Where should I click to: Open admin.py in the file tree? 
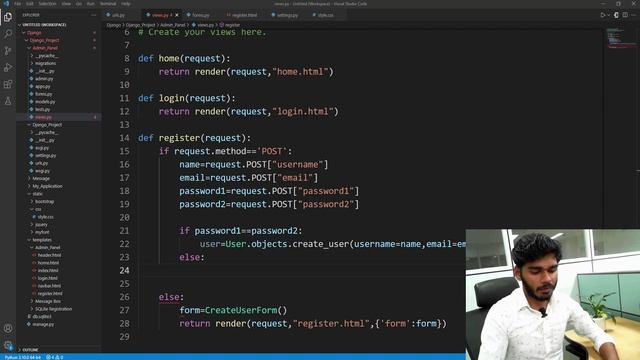[x=44, y=79]
